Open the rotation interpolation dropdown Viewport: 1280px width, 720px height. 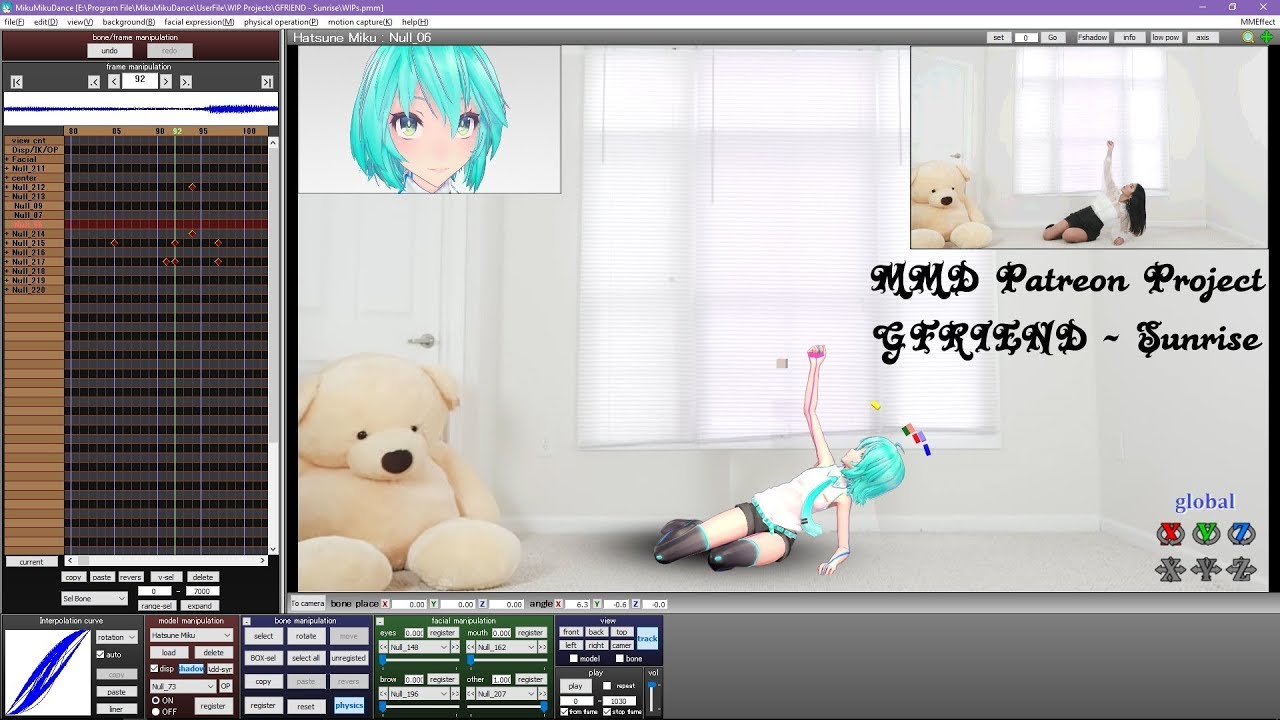117,637
